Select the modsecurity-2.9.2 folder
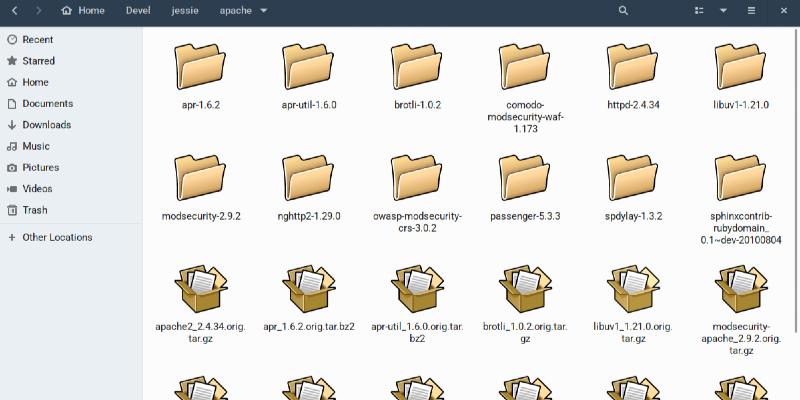Image resolution: width=800 pixels, height=400 pixels. pyautogui.click(x=201, y=179)
